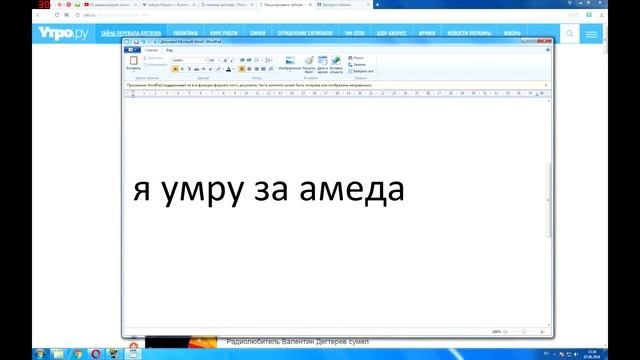Open Opera from the taskbar
The height and width of the screenshot is (360, 640).
pyautogui.click(x=96, y=354)
